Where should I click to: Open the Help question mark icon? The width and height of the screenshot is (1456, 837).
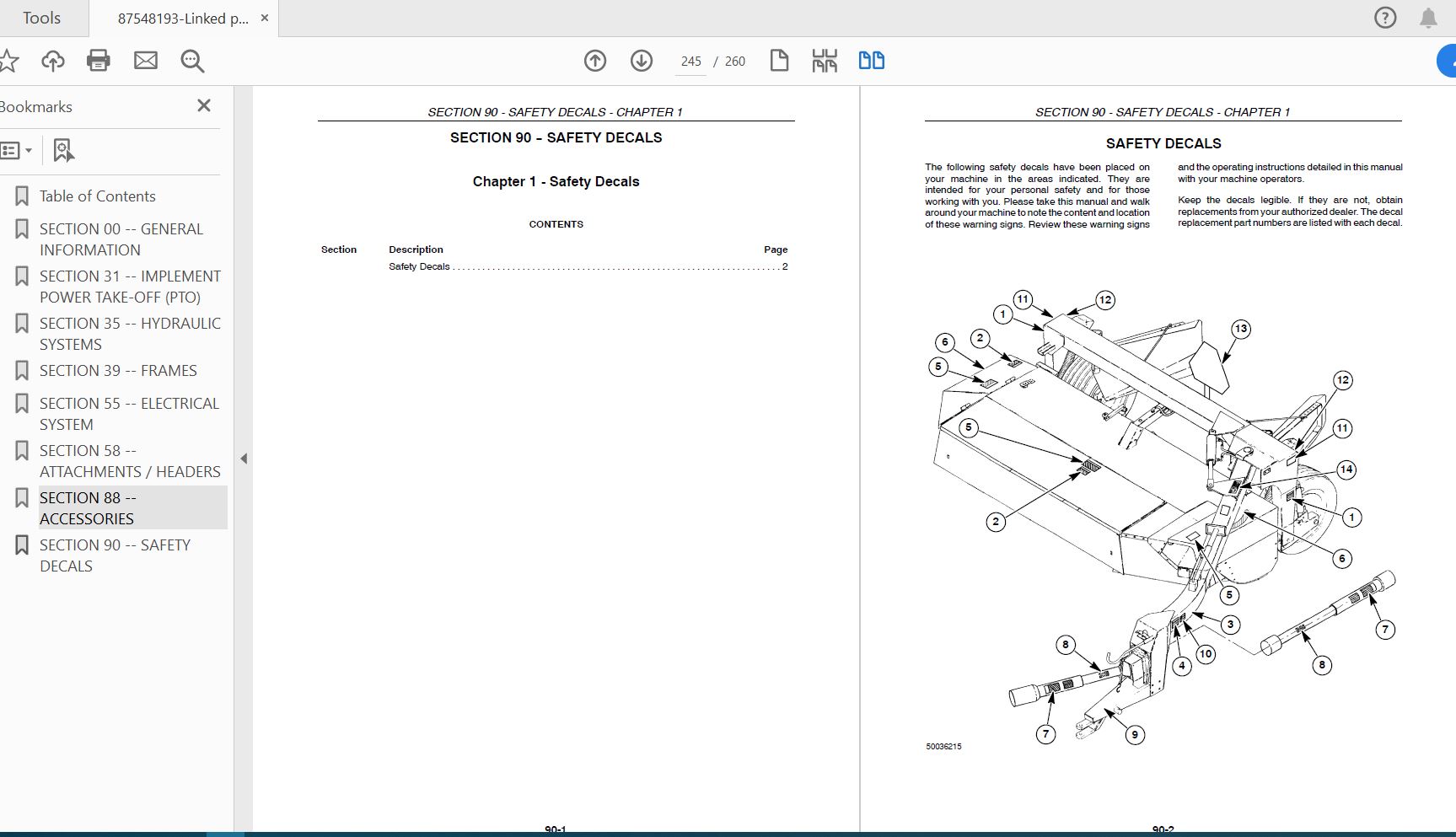click(x=1385, y=18)
